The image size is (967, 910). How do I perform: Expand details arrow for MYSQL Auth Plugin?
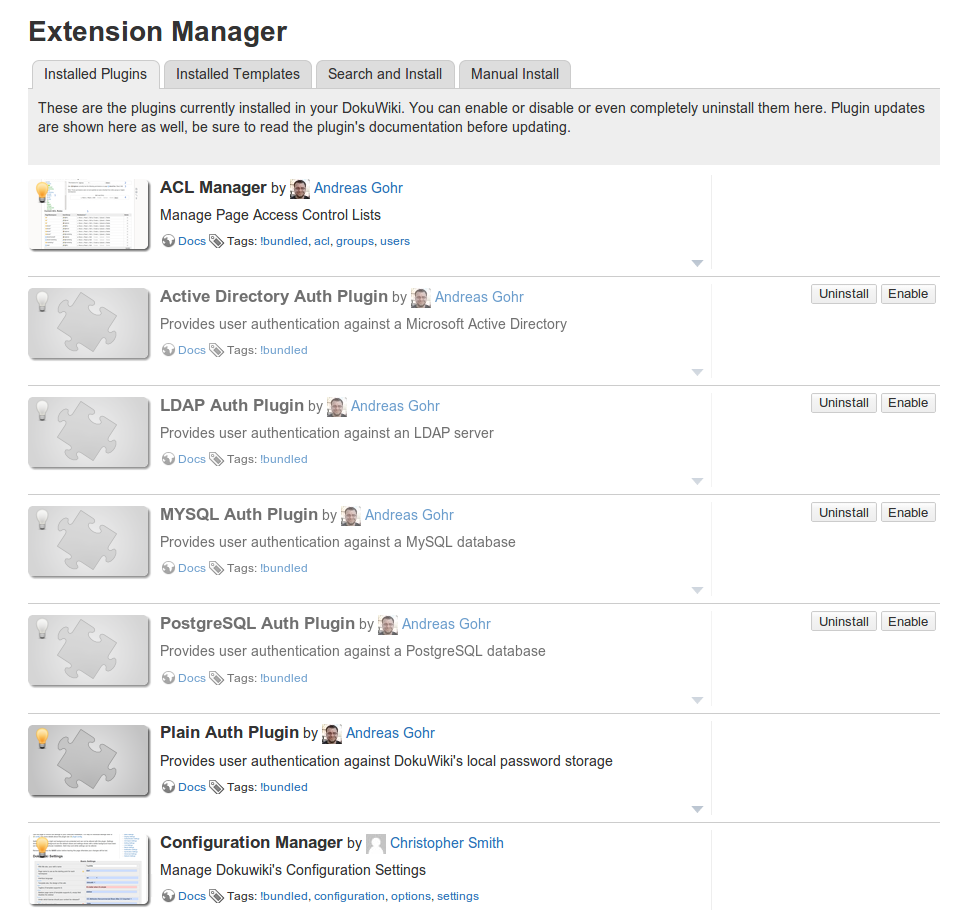tap(697, 590)
